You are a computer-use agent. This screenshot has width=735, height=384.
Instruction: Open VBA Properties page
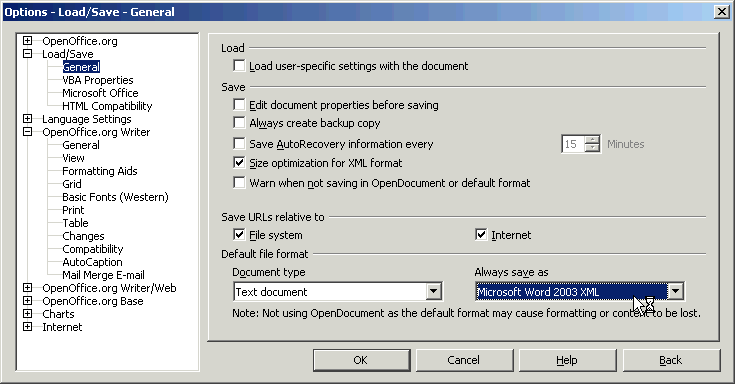coord(98,80)
